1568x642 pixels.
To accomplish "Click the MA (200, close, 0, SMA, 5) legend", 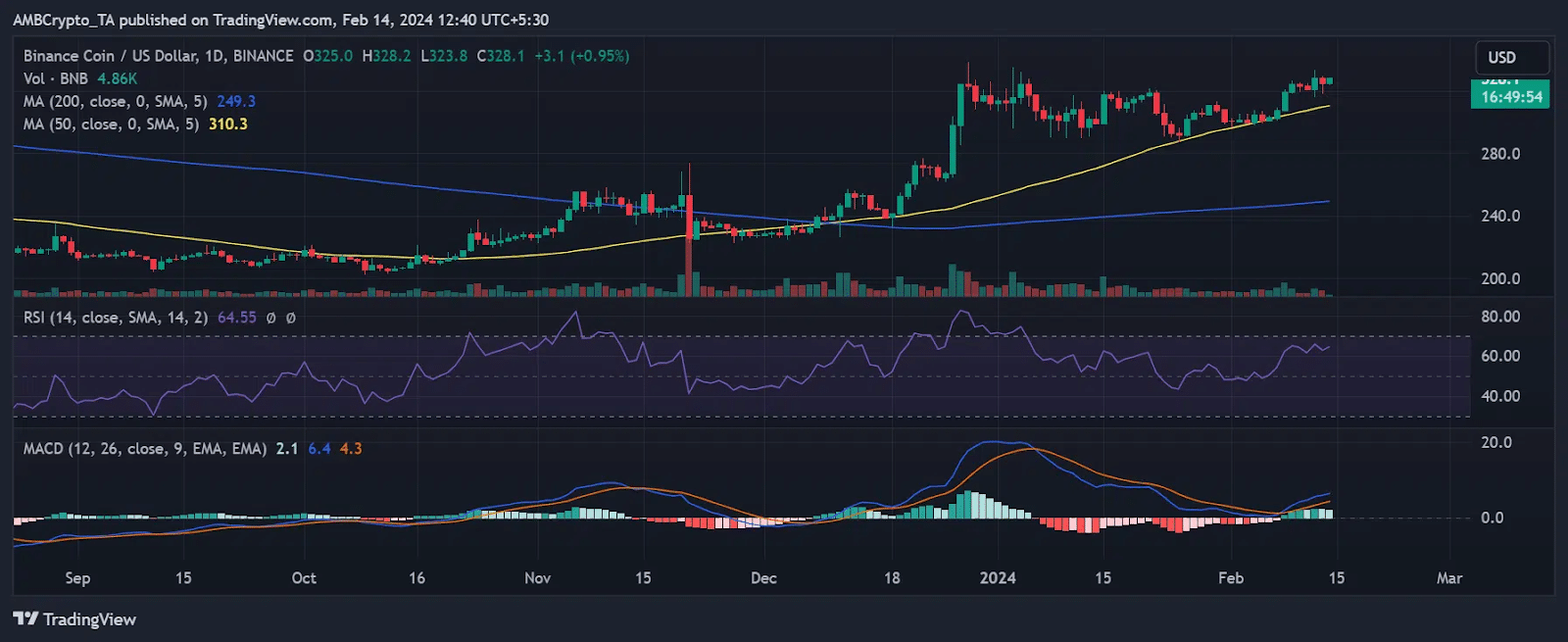I will point(116,101).
